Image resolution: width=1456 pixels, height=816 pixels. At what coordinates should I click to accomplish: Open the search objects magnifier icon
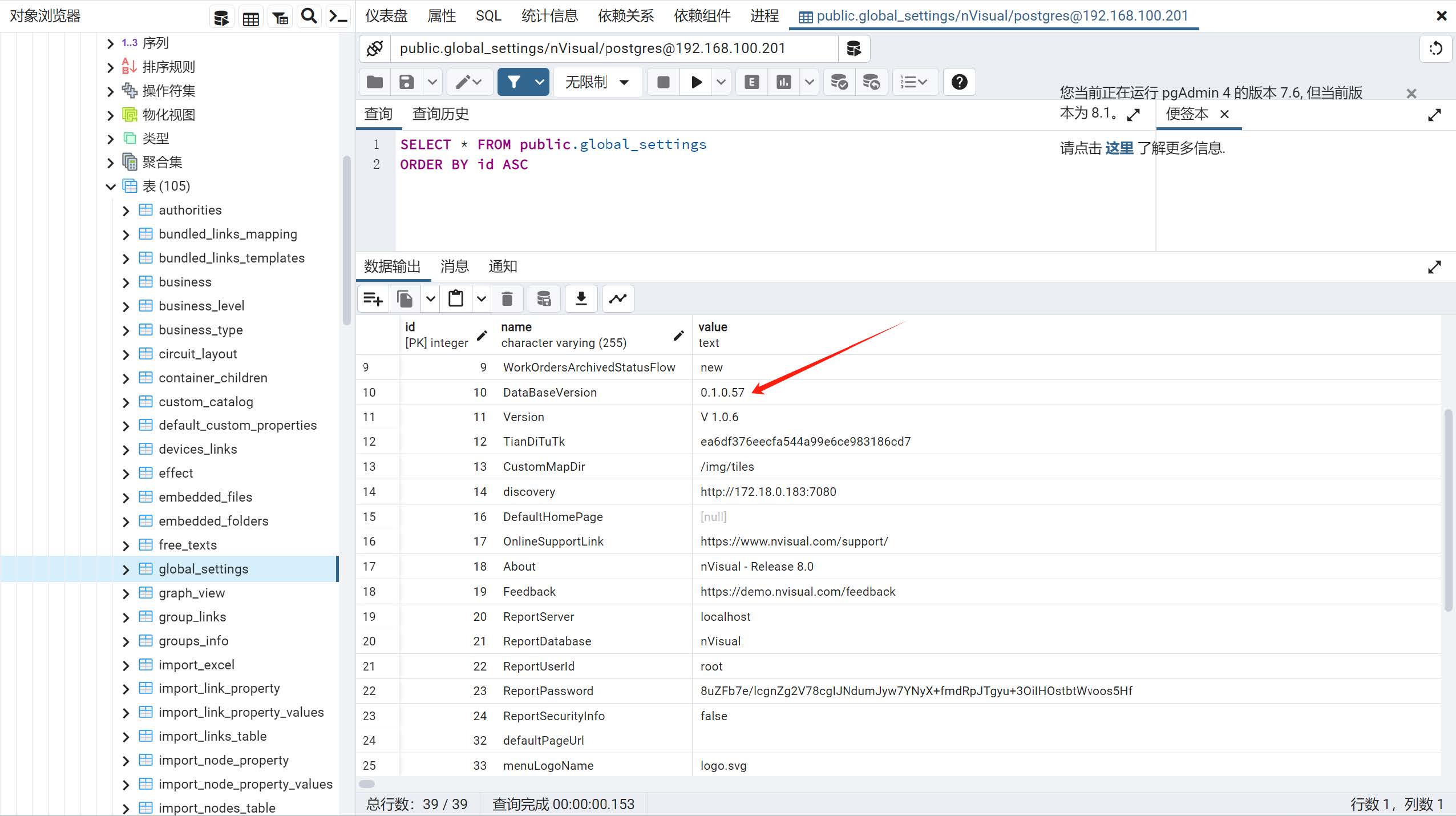click(x=309, y=17)
